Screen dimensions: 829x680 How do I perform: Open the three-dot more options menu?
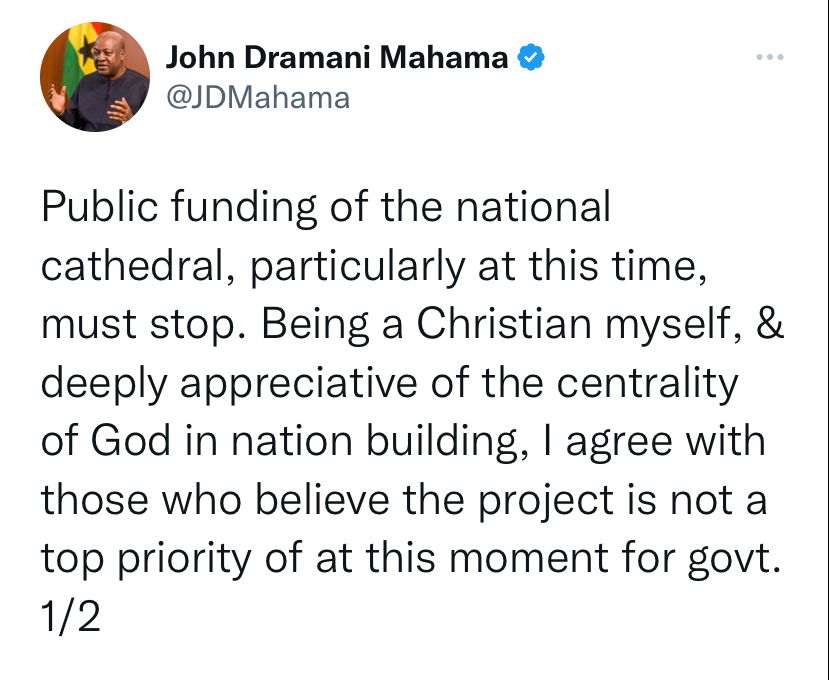pos(769,57)
